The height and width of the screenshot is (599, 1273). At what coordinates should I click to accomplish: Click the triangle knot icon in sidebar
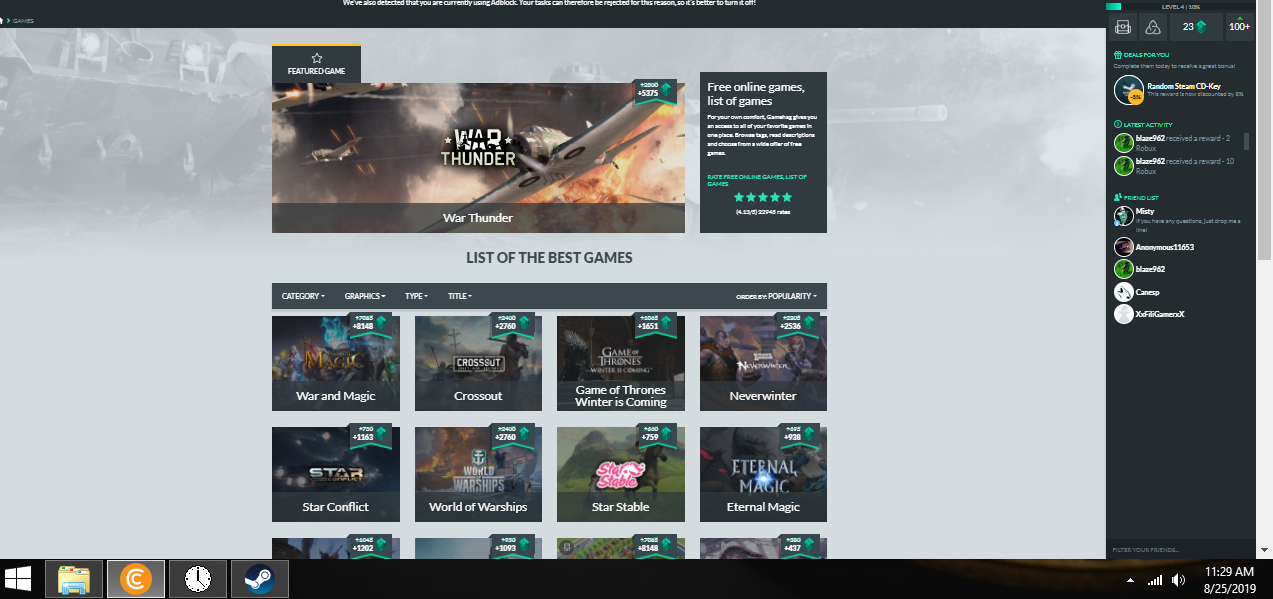(x=1153, y=27)
